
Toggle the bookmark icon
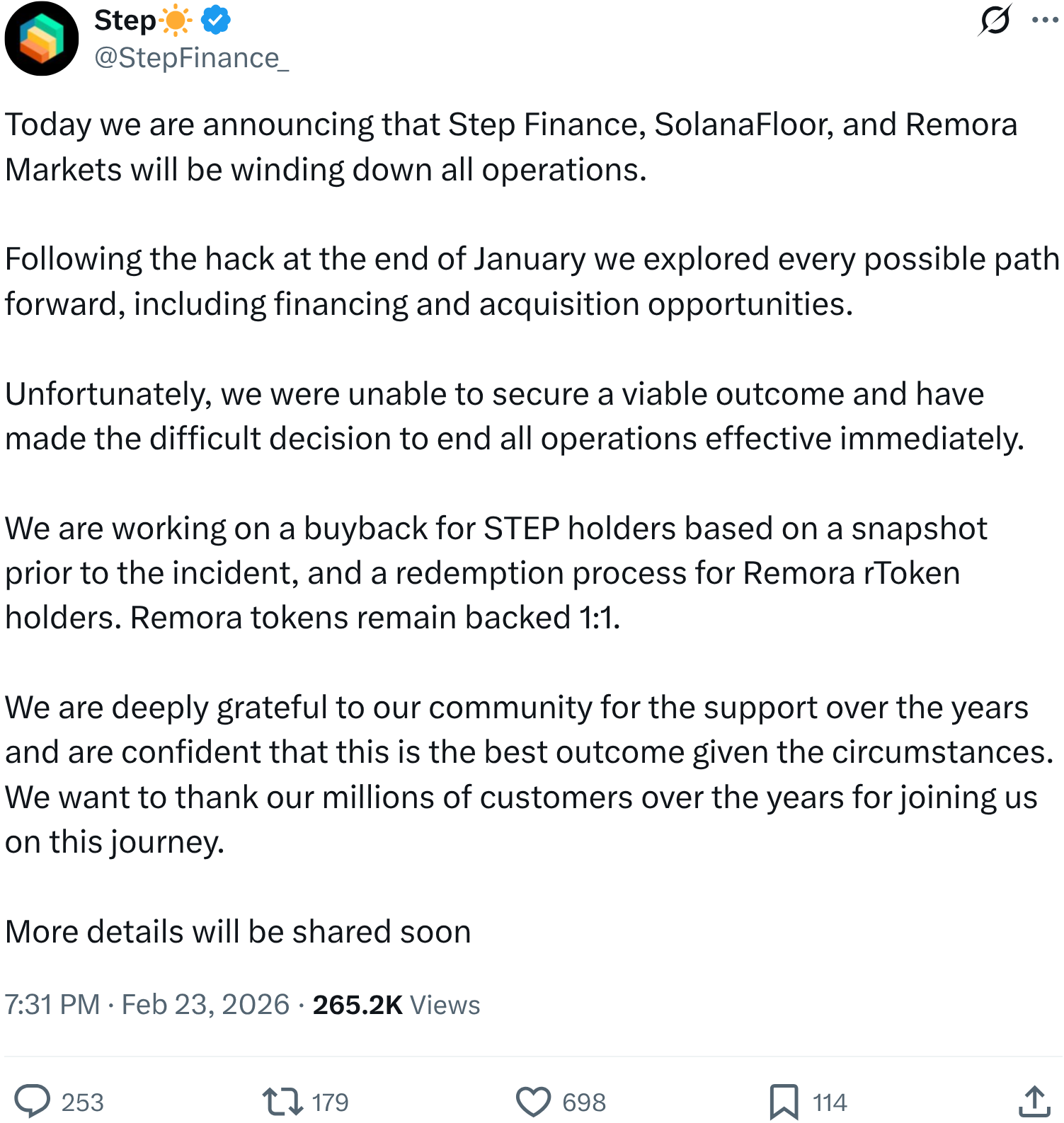(784, 1101)
